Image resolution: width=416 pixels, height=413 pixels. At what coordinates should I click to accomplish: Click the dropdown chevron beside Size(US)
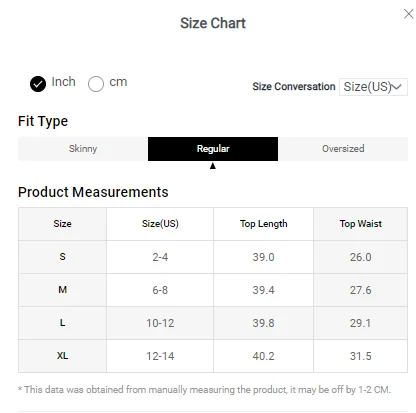click(x=396, y=87)
